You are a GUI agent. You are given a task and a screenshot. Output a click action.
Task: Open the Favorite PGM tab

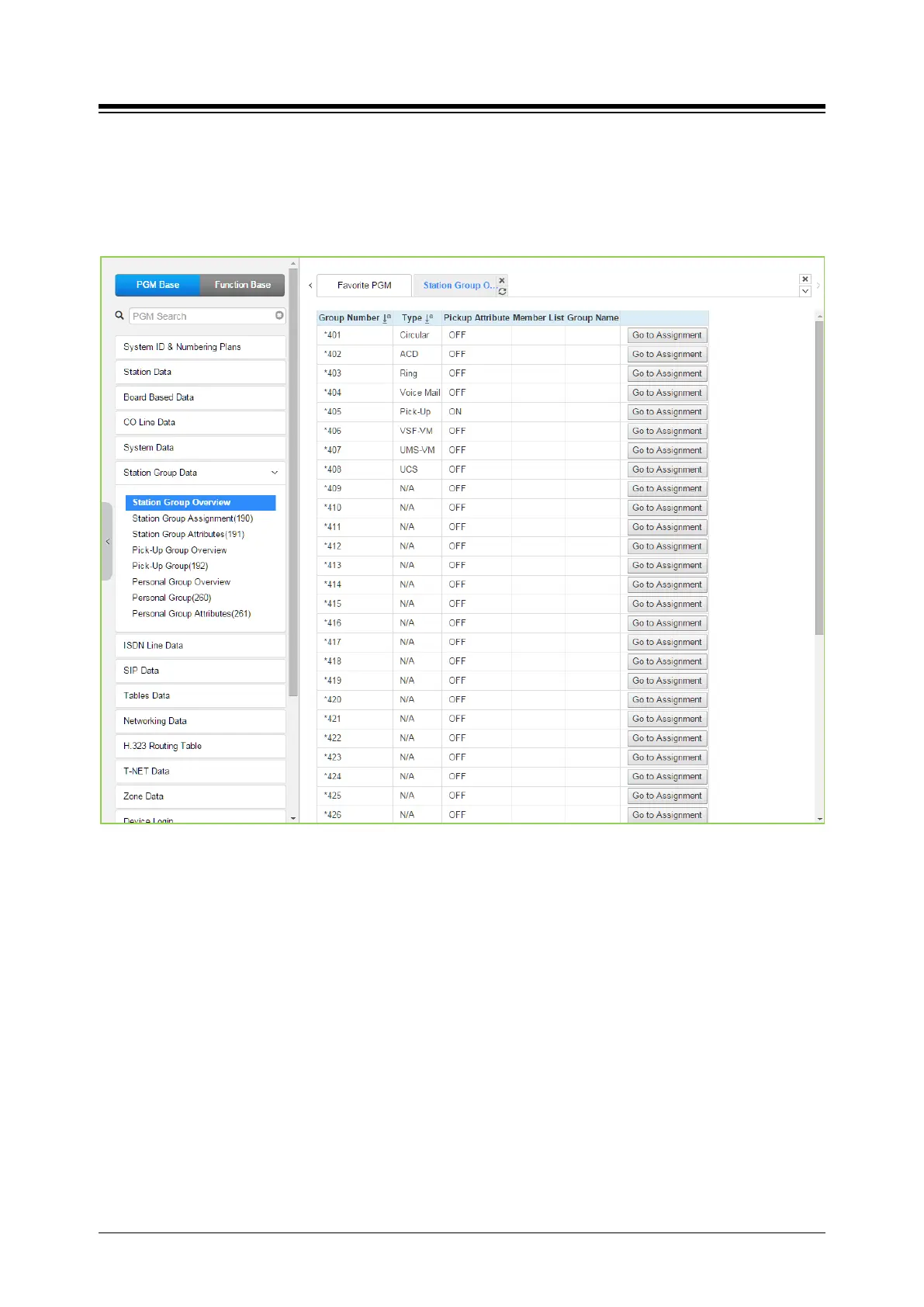[365, 286]
